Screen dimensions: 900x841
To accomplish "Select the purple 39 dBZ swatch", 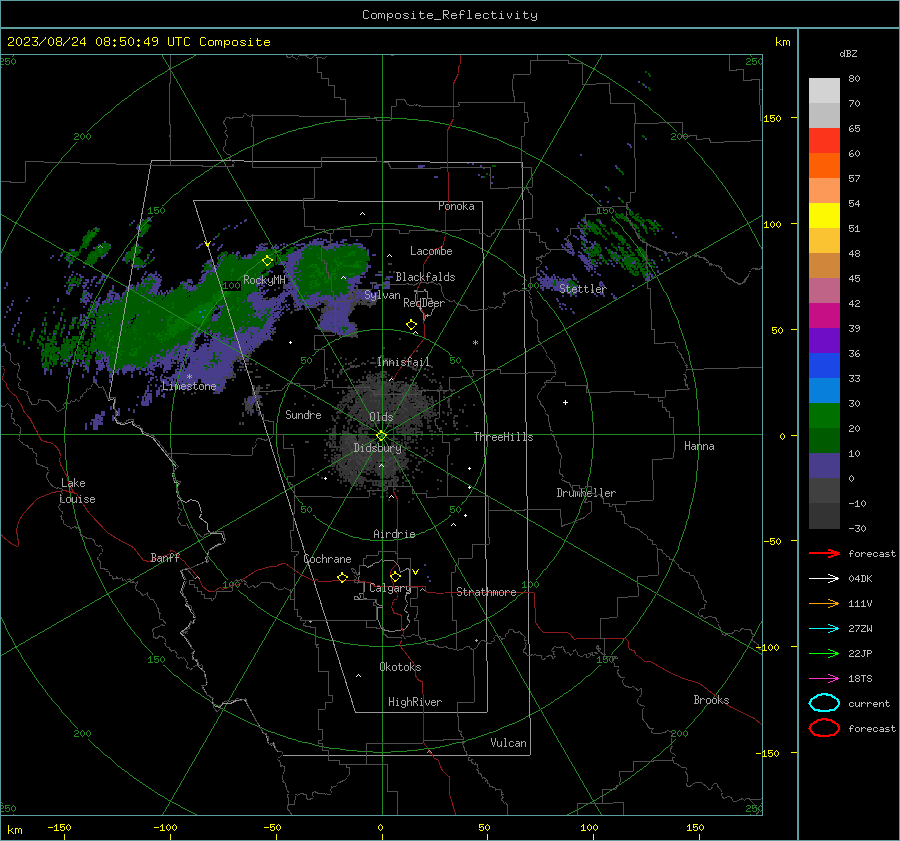I will [824, 340].
